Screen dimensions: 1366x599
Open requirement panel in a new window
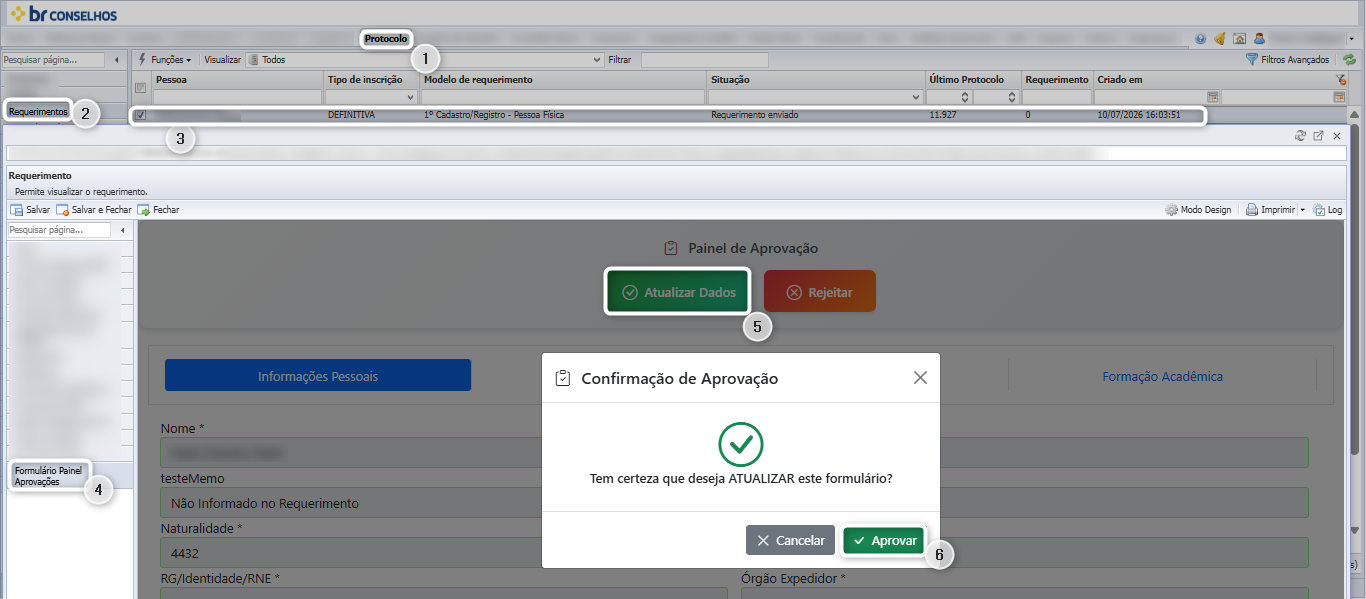[1318, 135]
